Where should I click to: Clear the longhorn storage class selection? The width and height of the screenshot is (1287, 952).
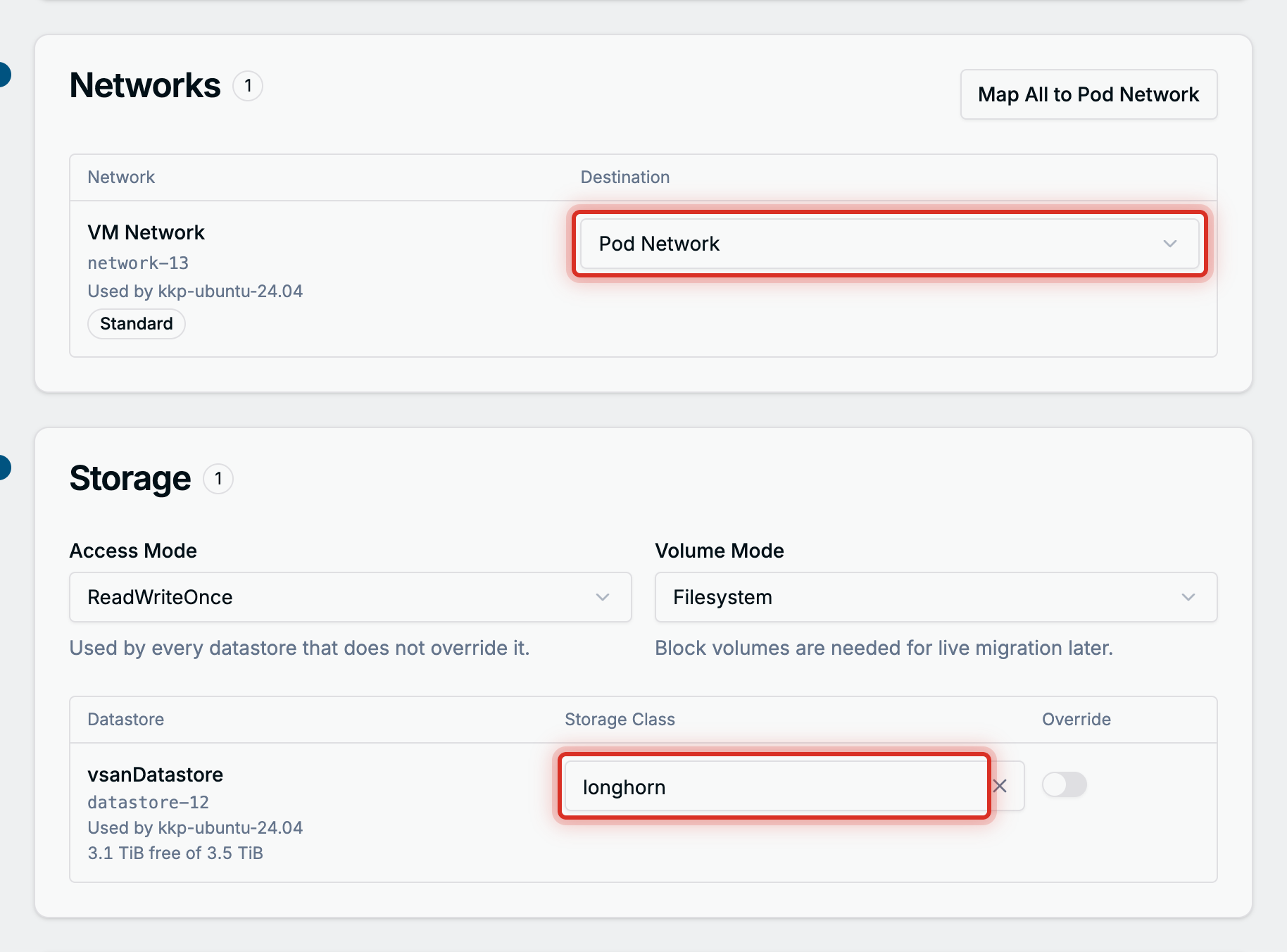point(1000,786)
